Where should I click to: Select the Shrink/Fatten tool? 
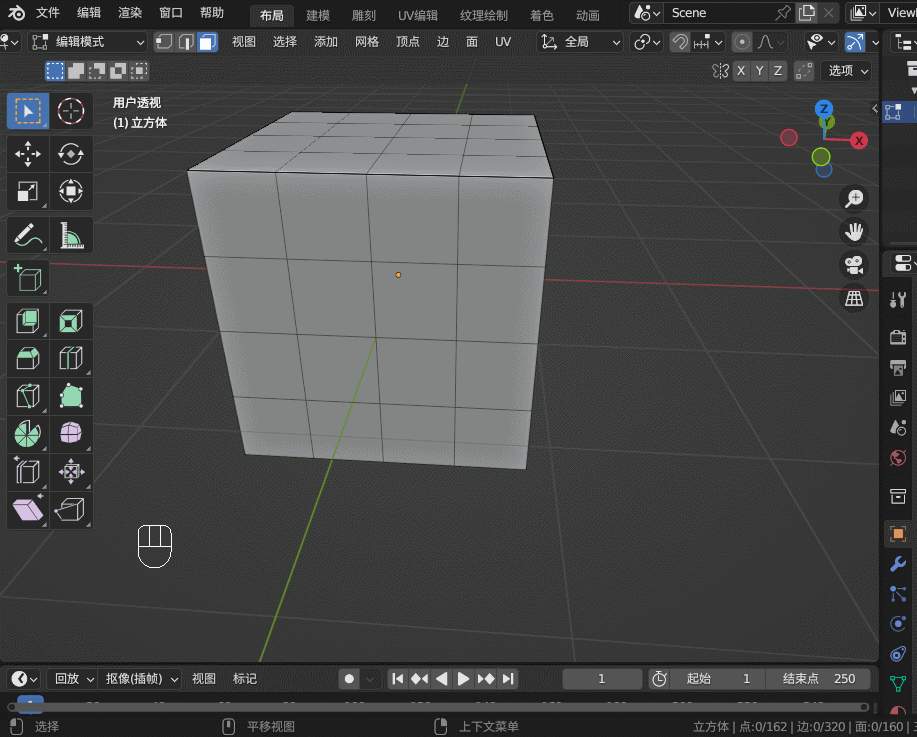[x=71, y=471]
